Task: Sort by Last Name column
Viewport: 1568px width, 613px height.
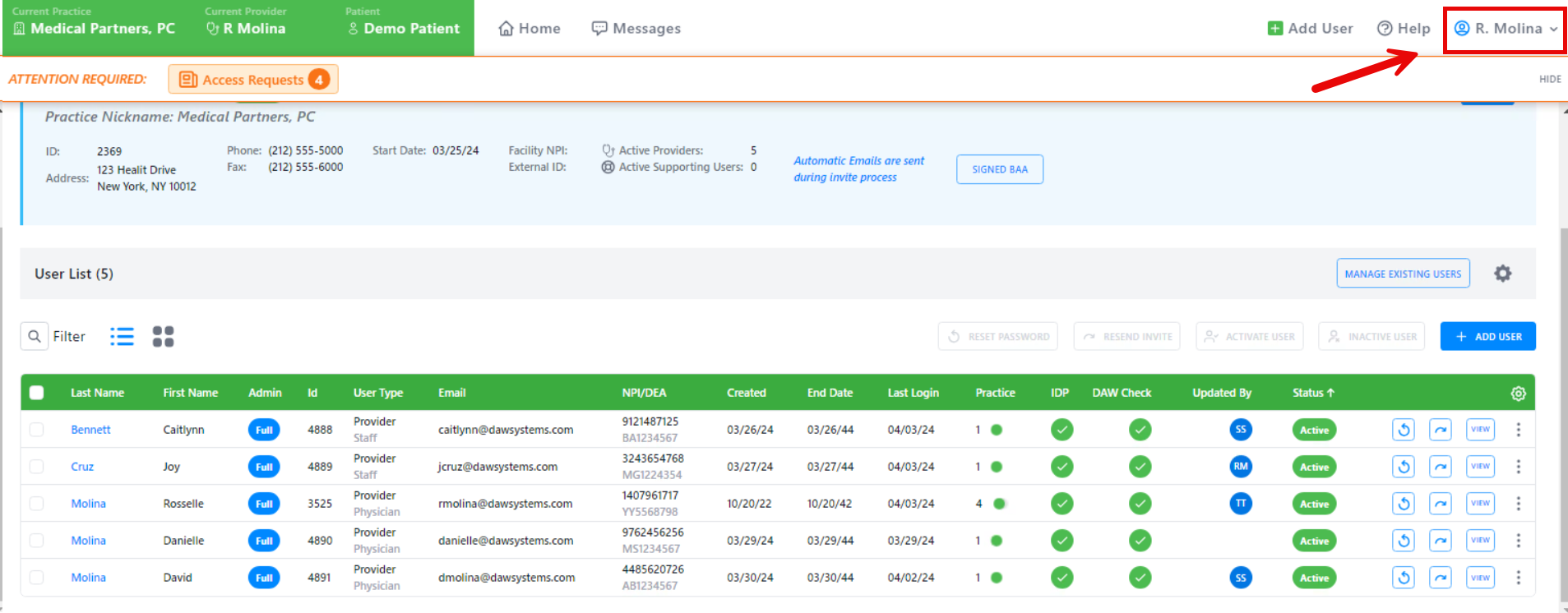Action: click(97, 393)
